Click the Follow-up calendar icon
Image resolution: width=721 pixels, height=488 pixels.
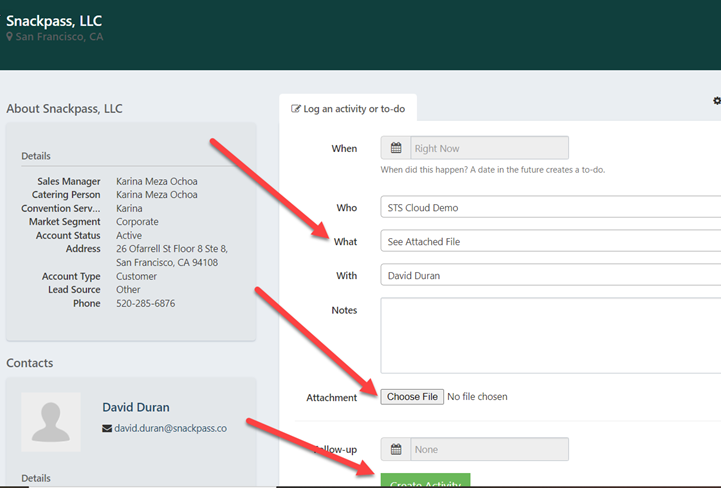coord(396,450)
